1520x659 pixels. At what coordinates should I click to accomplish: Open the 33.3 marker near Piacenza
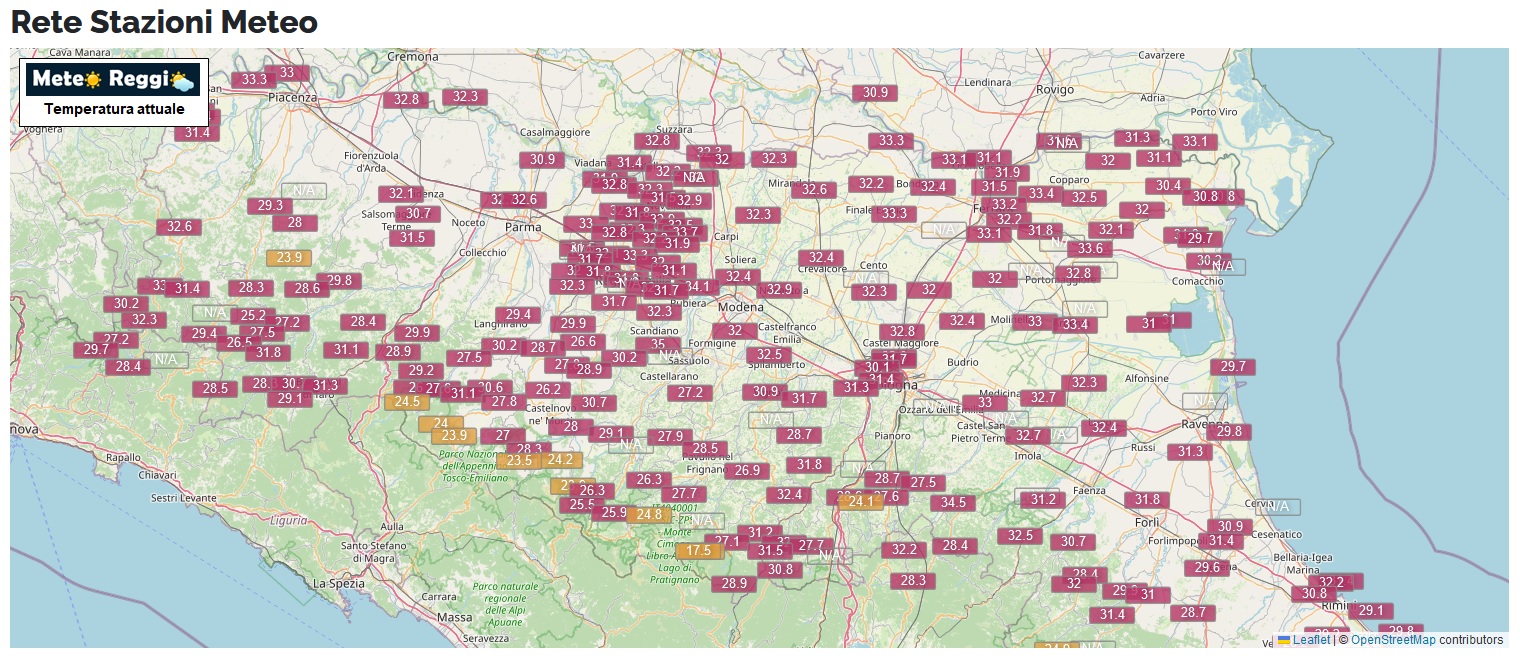254,80
